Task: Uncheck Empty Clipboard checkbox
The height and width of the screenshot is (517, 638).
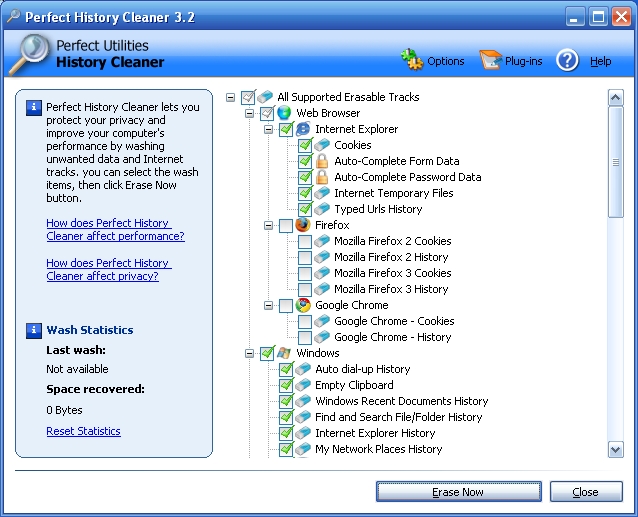Action: tap(286, 385)
